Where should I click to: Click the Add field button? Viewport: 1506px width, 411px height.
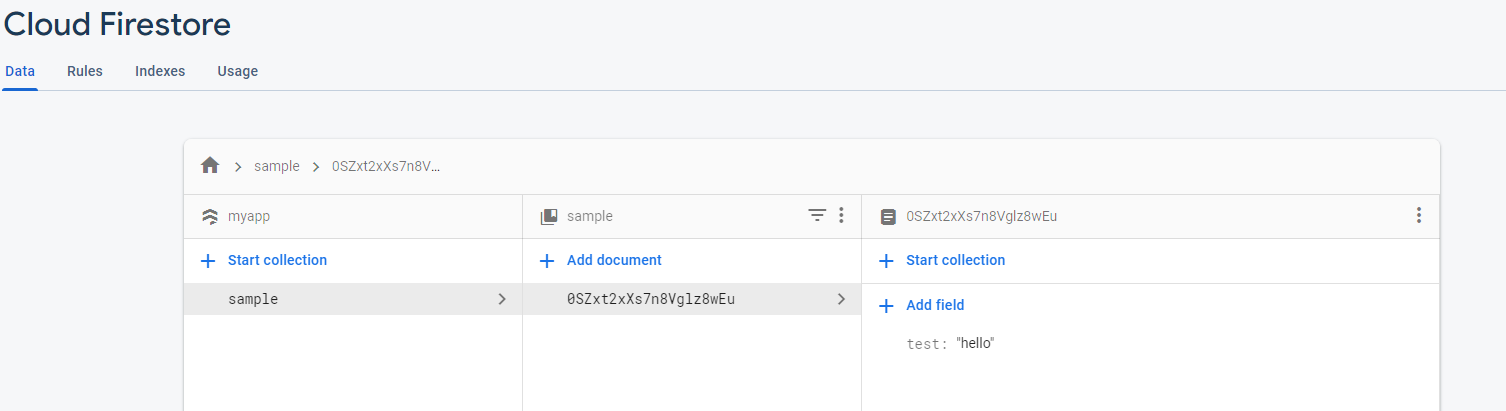pos(935,305)
